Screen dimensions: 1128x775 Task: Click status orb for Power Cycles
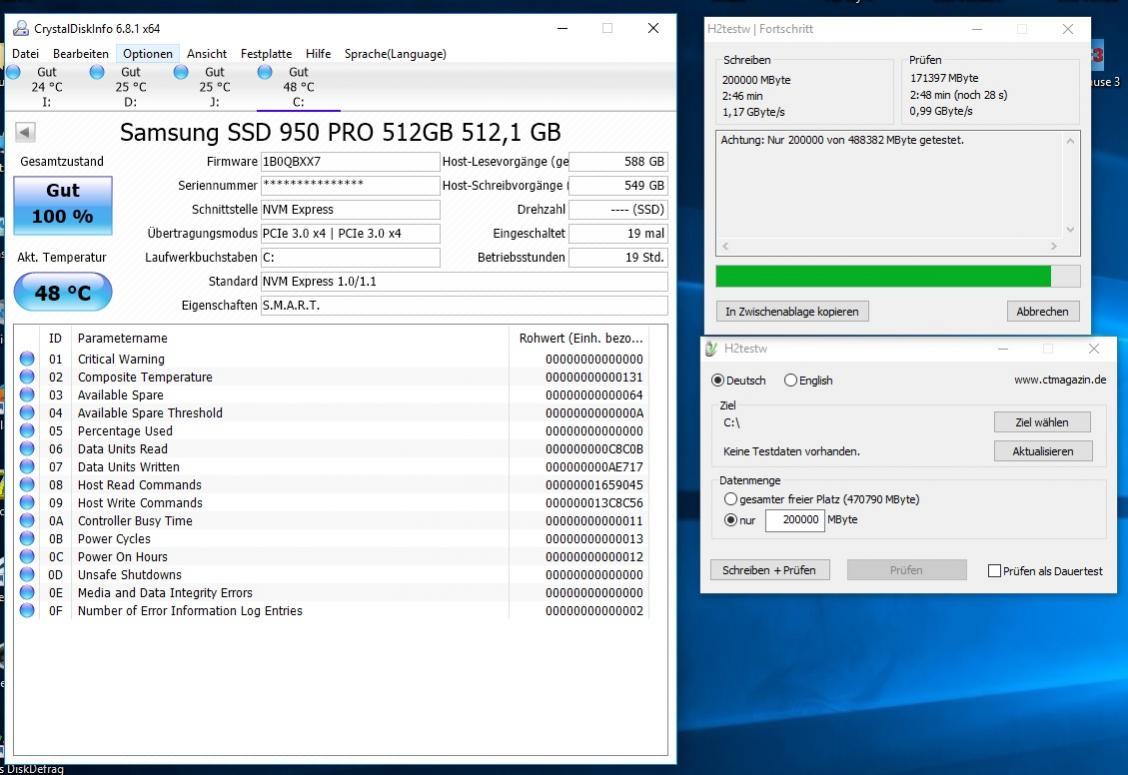point(27,538)
